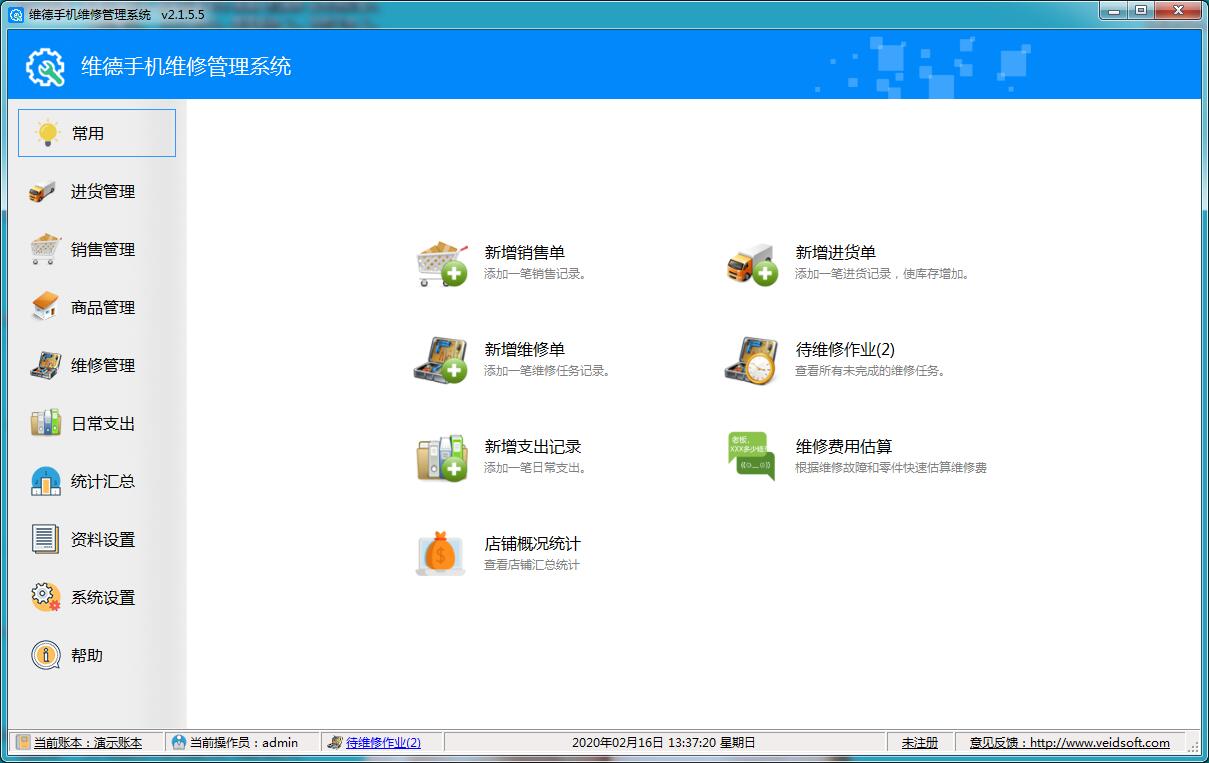
Task: Click the date and time in status bar
Action: (664, 742)
